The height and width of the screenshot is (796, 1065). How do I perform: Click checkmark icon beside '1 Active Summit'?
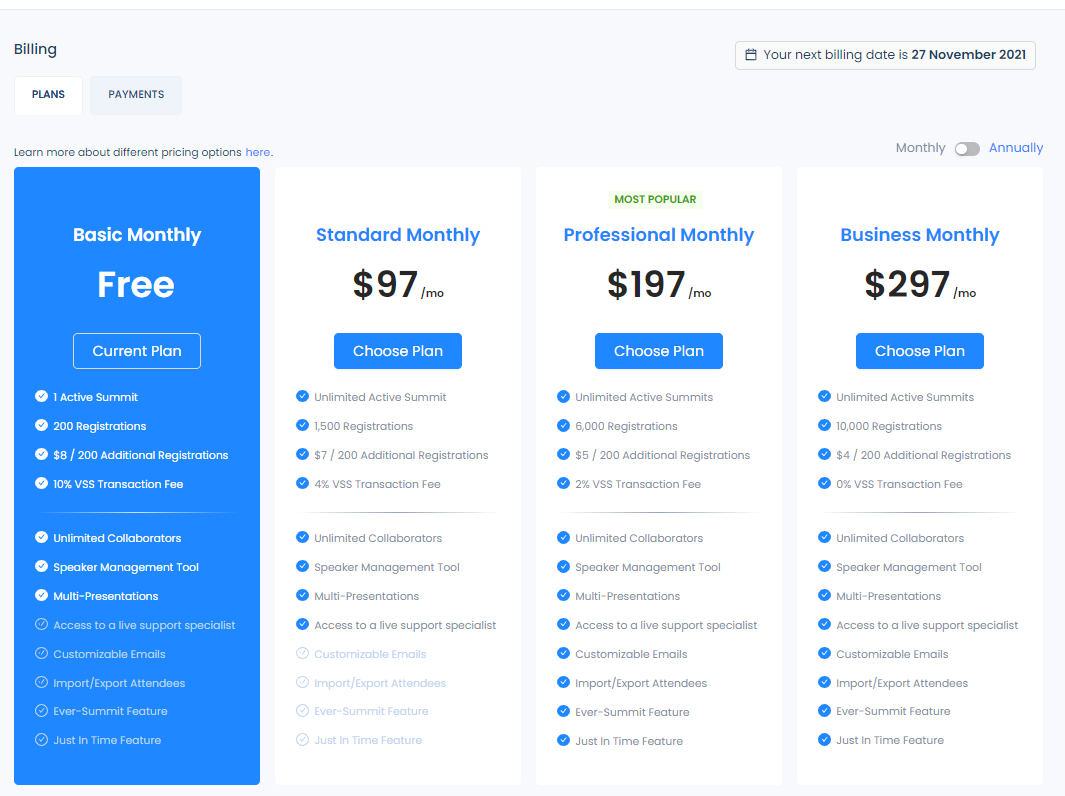(41, 396)
